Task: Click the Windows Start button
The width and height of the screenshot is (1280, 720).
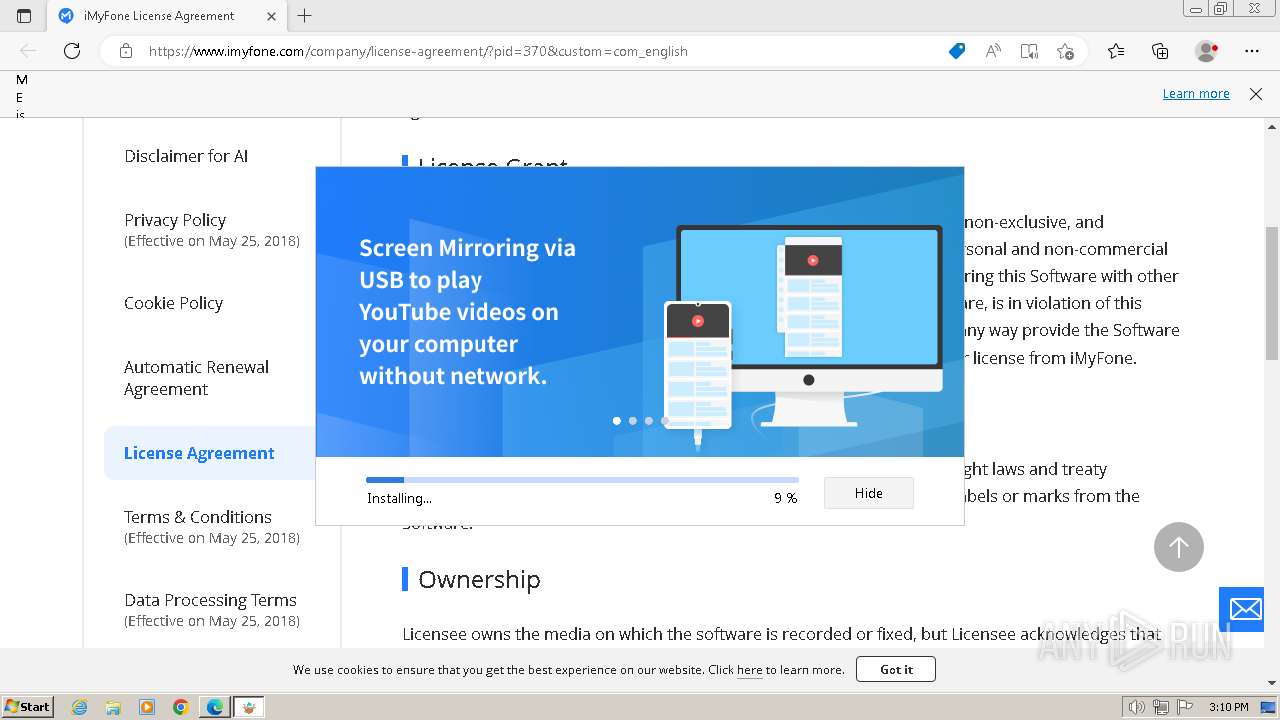Action: (27, 706)
